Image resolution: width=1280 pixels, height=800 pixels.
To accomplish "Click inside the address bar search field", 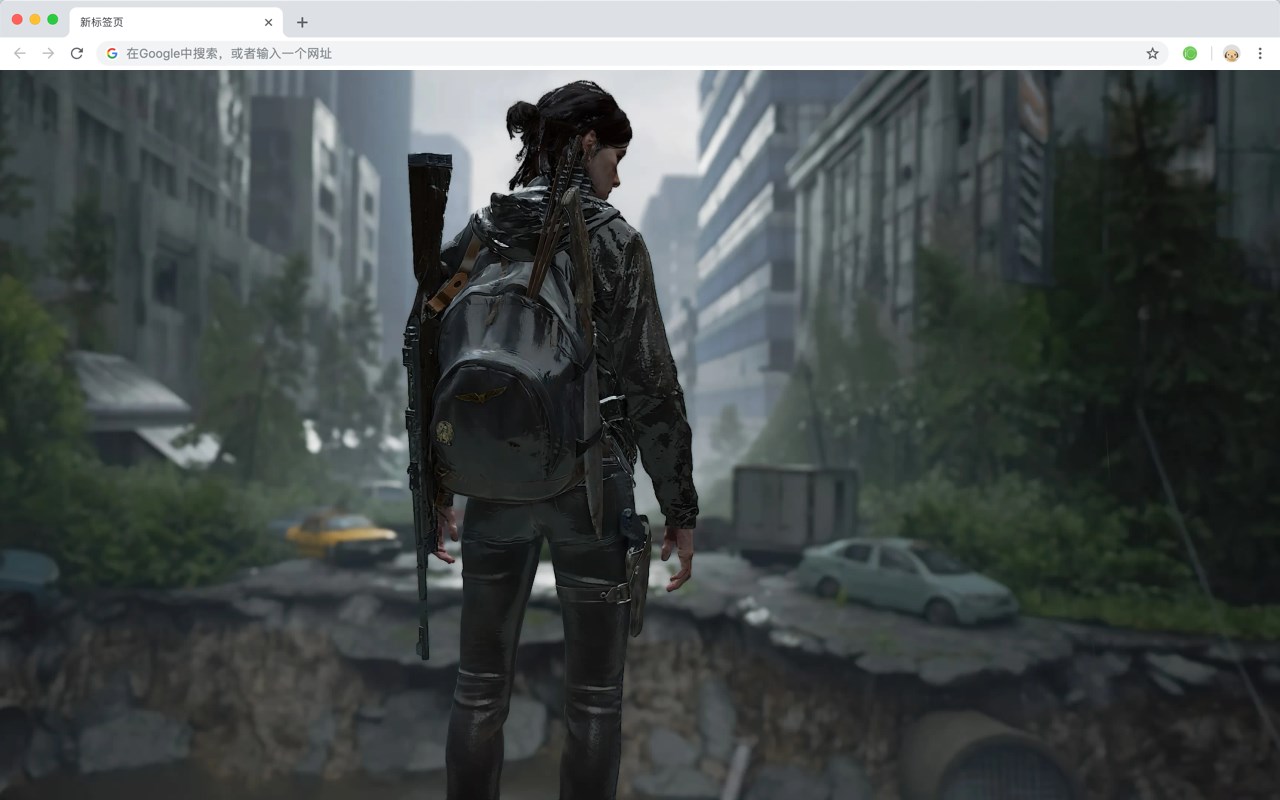I will click(400, 53).
